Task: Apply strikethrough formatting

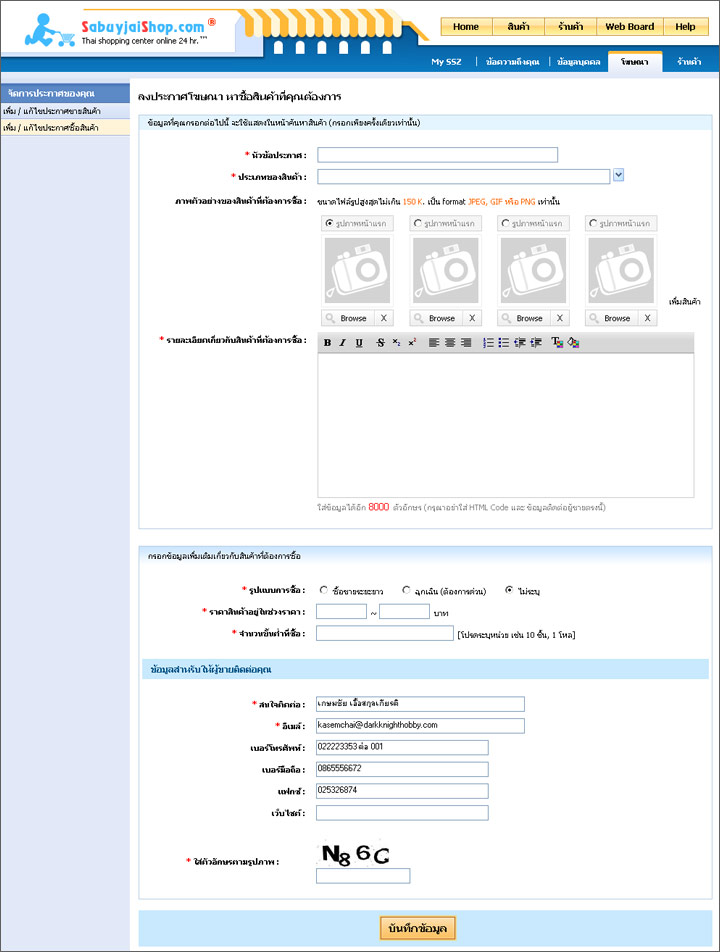Action: coord(381,343)
